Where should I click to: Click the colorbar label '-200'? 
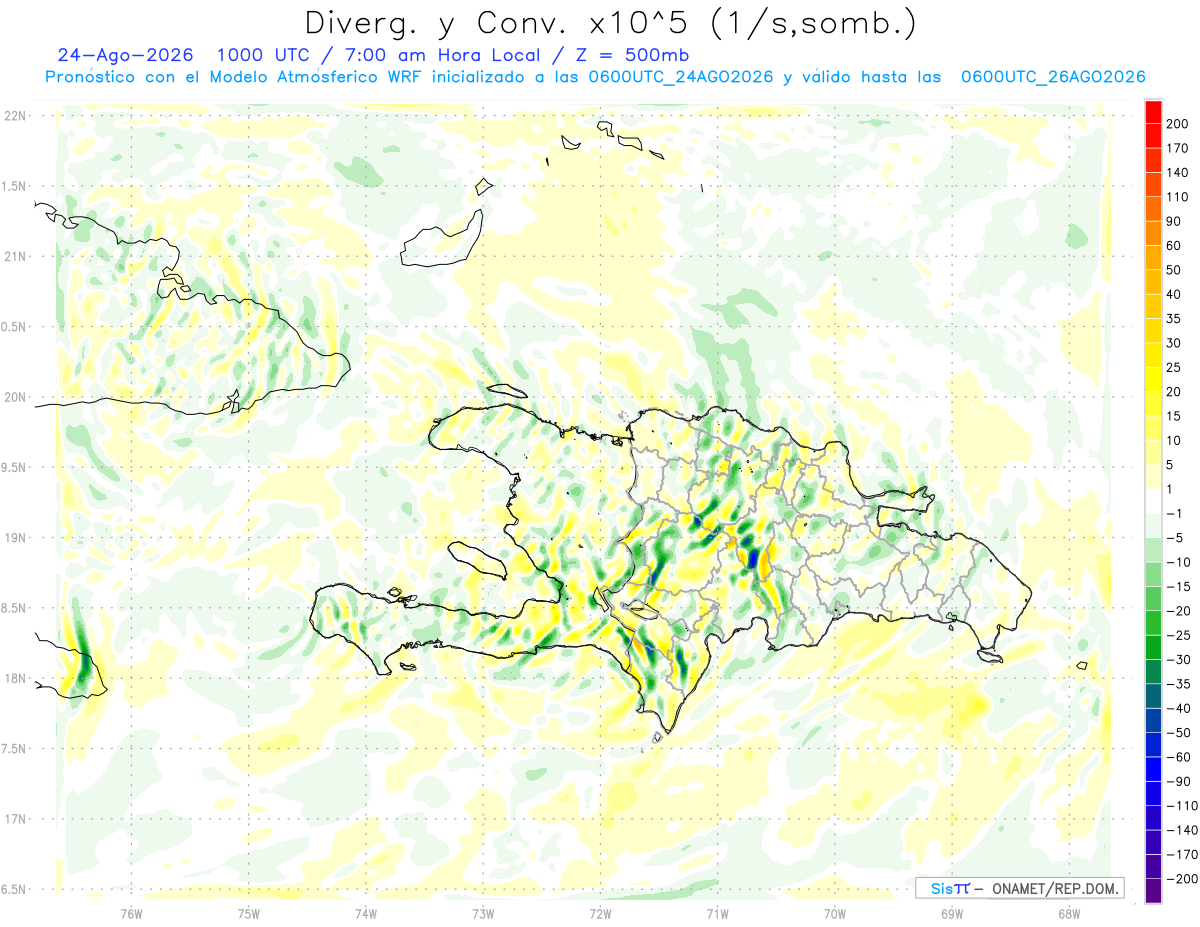click(x=1184, y=878)
